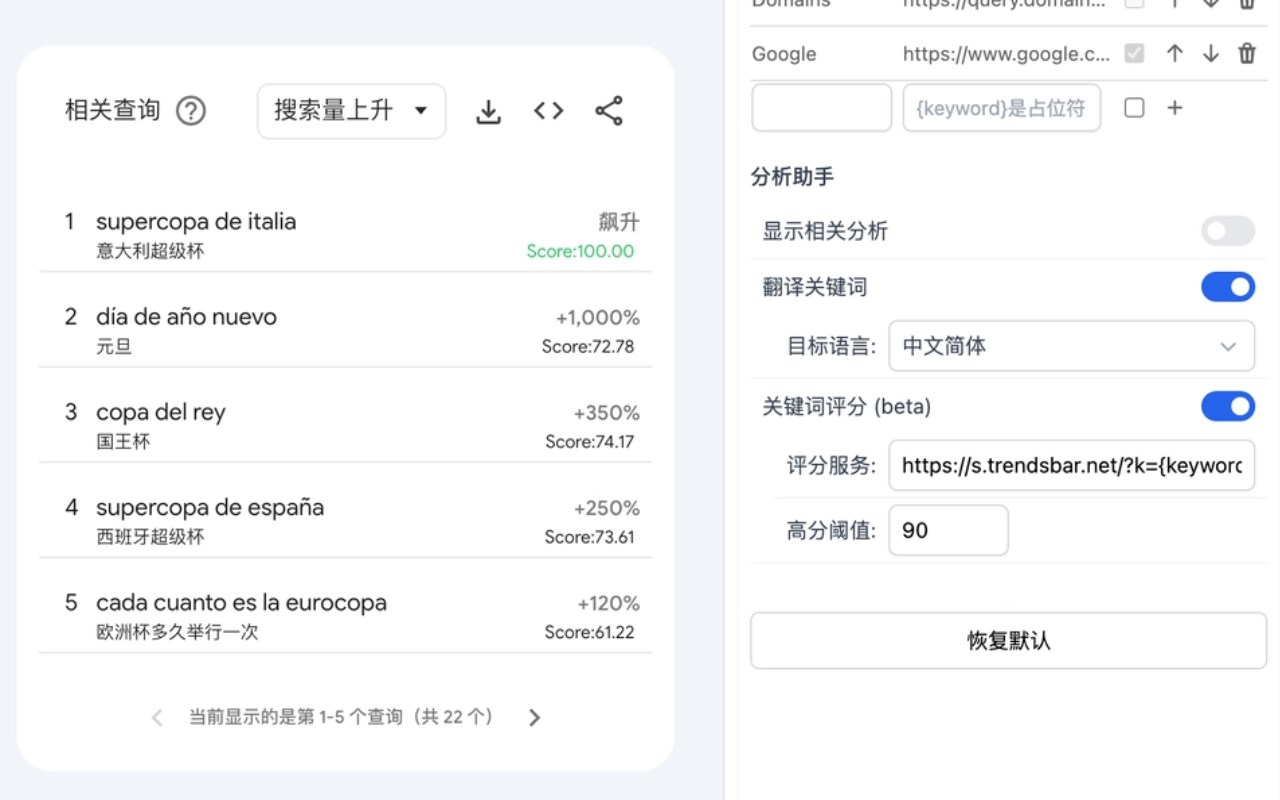Select the copa del rey query

point(161,412)
